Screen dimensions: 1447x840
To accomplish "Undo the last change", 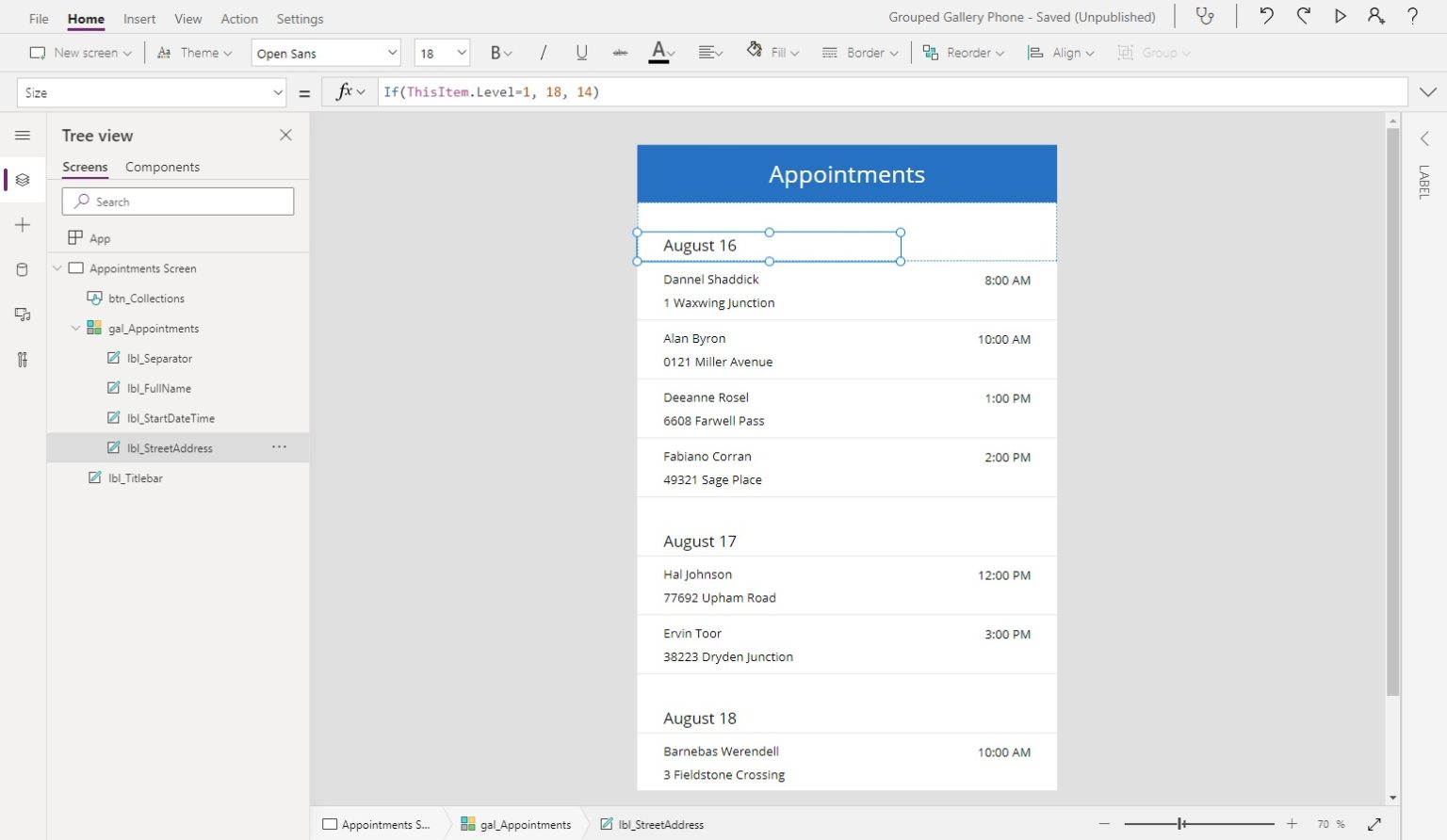I will point(1266,16).
